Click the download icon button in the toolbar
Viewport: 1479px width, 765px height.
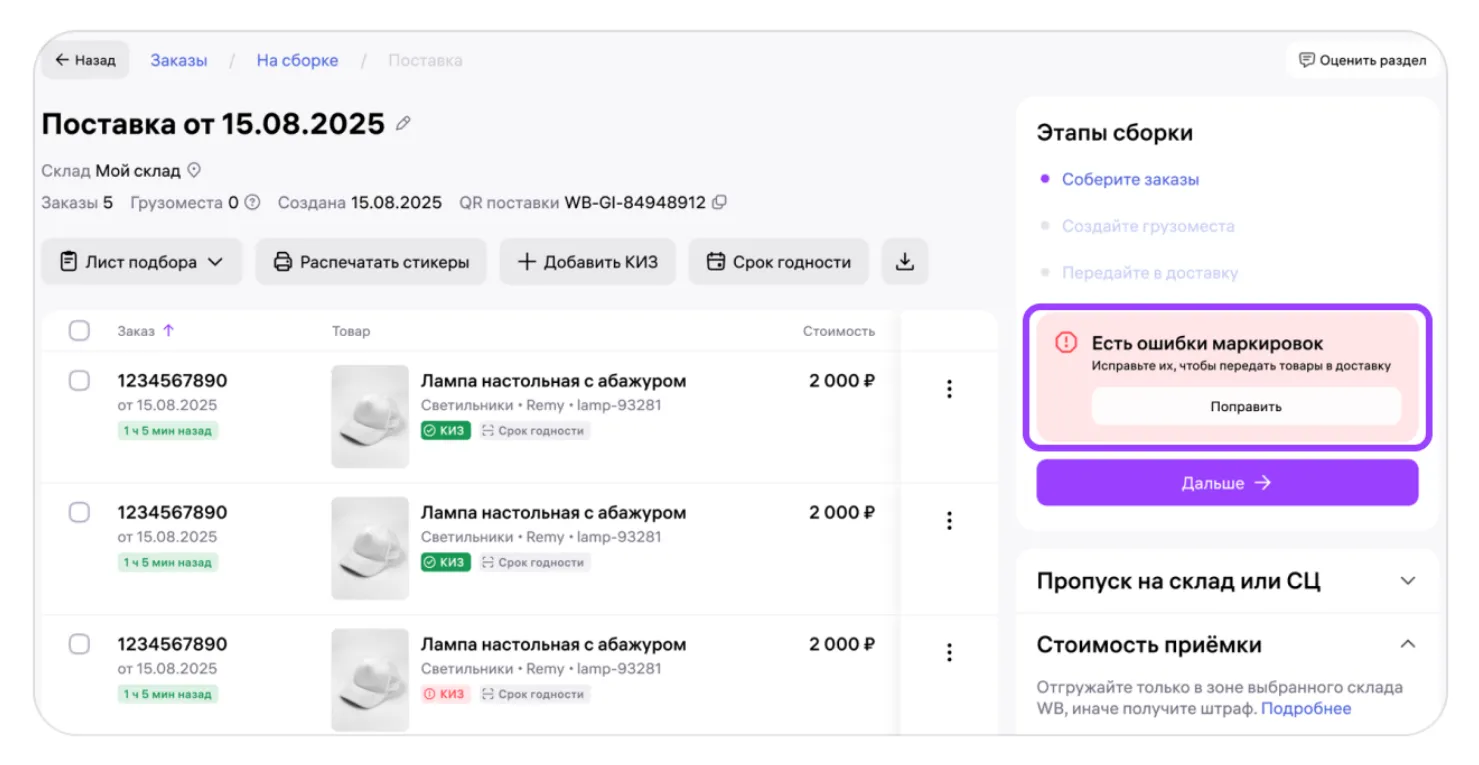click(x=904, y=262)
